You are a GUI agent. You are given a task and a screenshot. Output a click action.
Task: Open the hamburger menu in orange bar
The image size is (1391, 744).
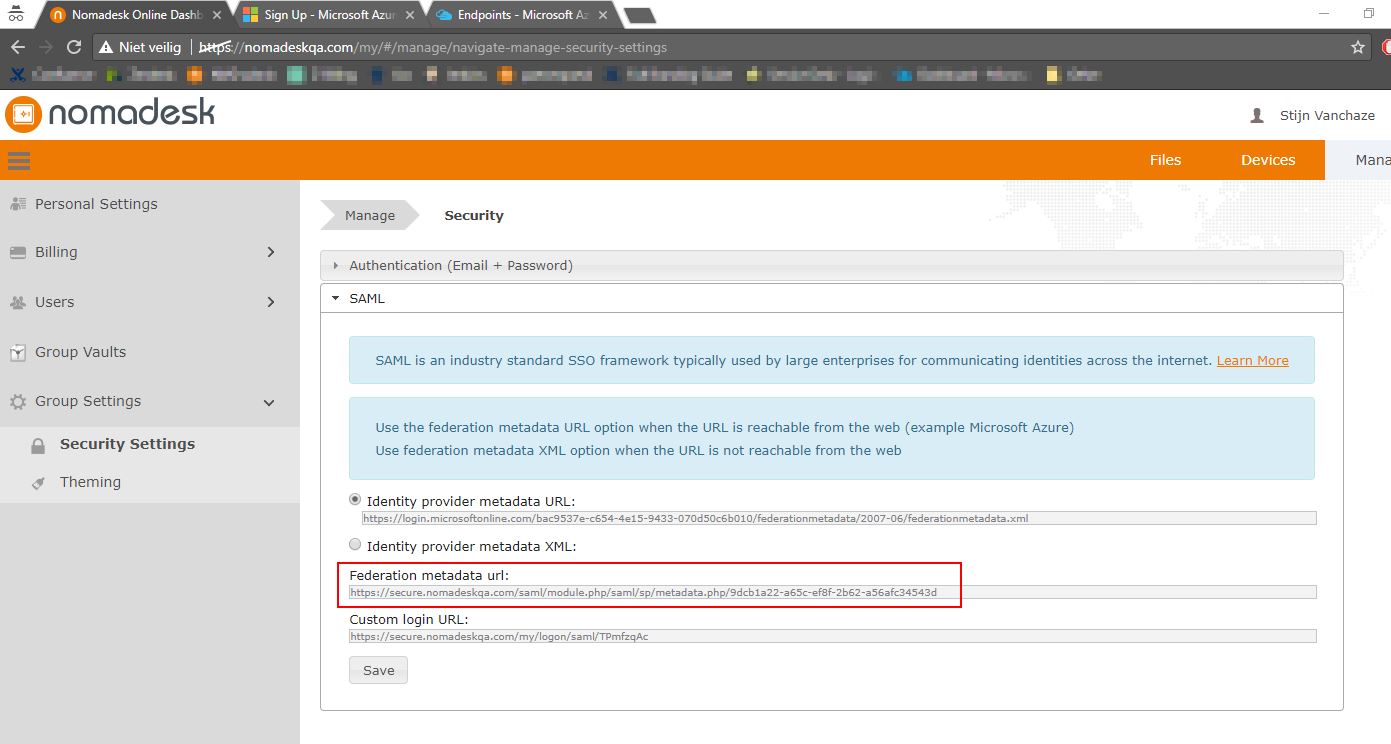19,160
